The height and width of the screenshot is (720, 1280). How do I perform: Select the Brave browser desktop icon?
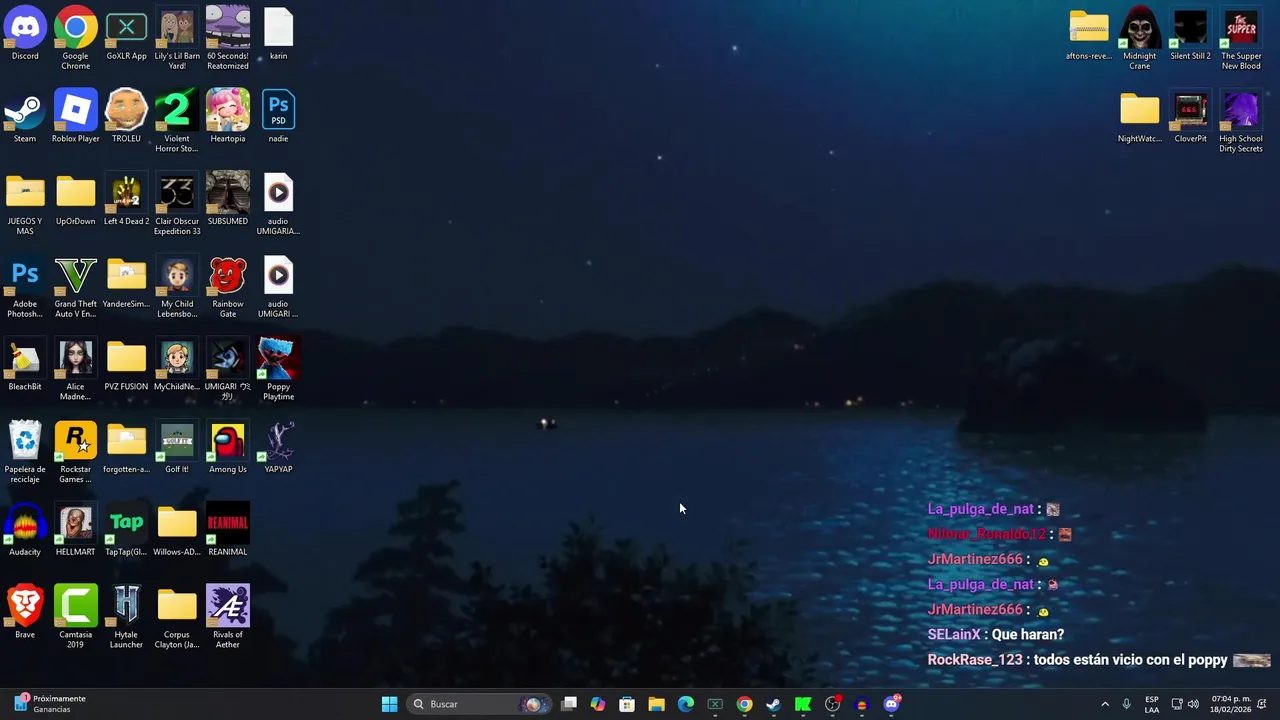coord(25,613)
